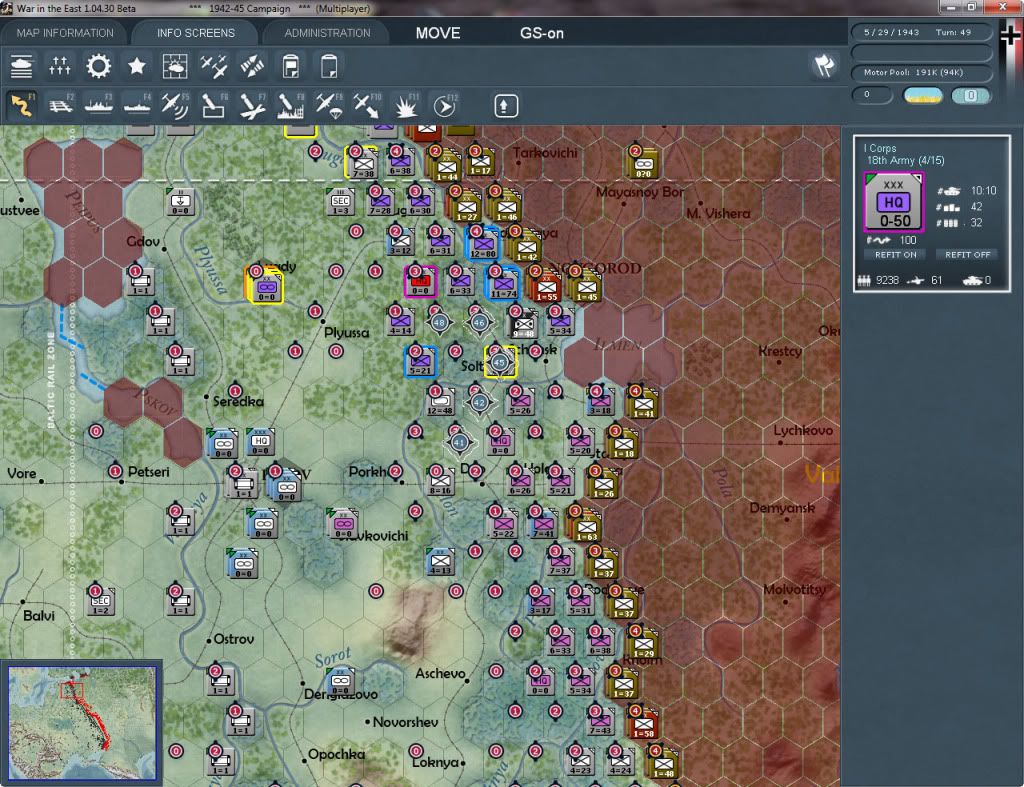Select the yellow-bordered unit near Gdov
The width and height of the screenshot is (1024, 787).
pos(266,287)
